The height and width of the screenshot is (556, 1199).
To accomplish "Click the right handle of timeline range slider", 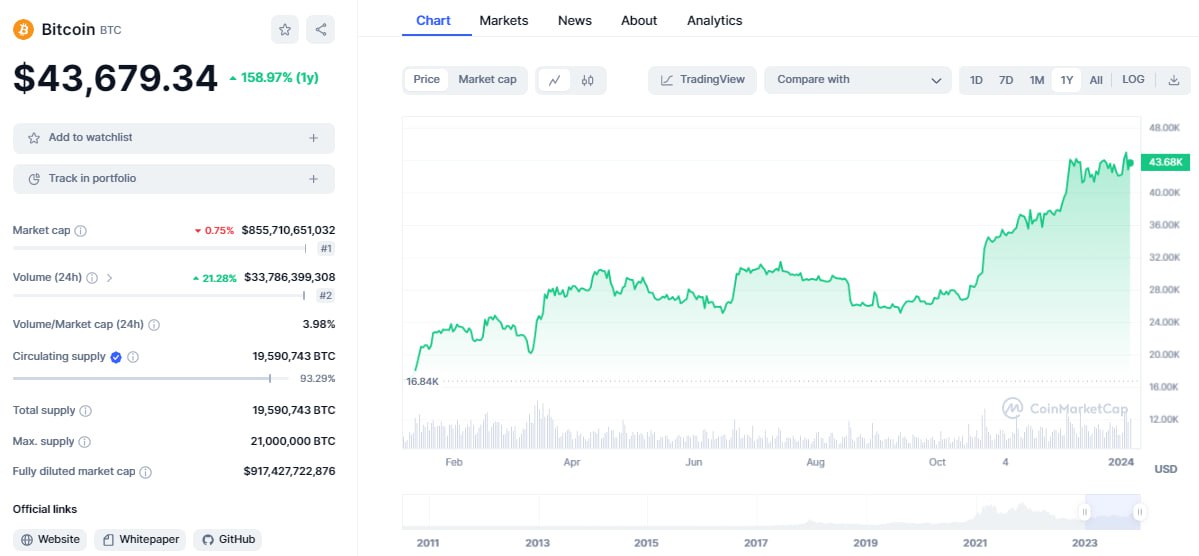I will (x=1139, y=512).
